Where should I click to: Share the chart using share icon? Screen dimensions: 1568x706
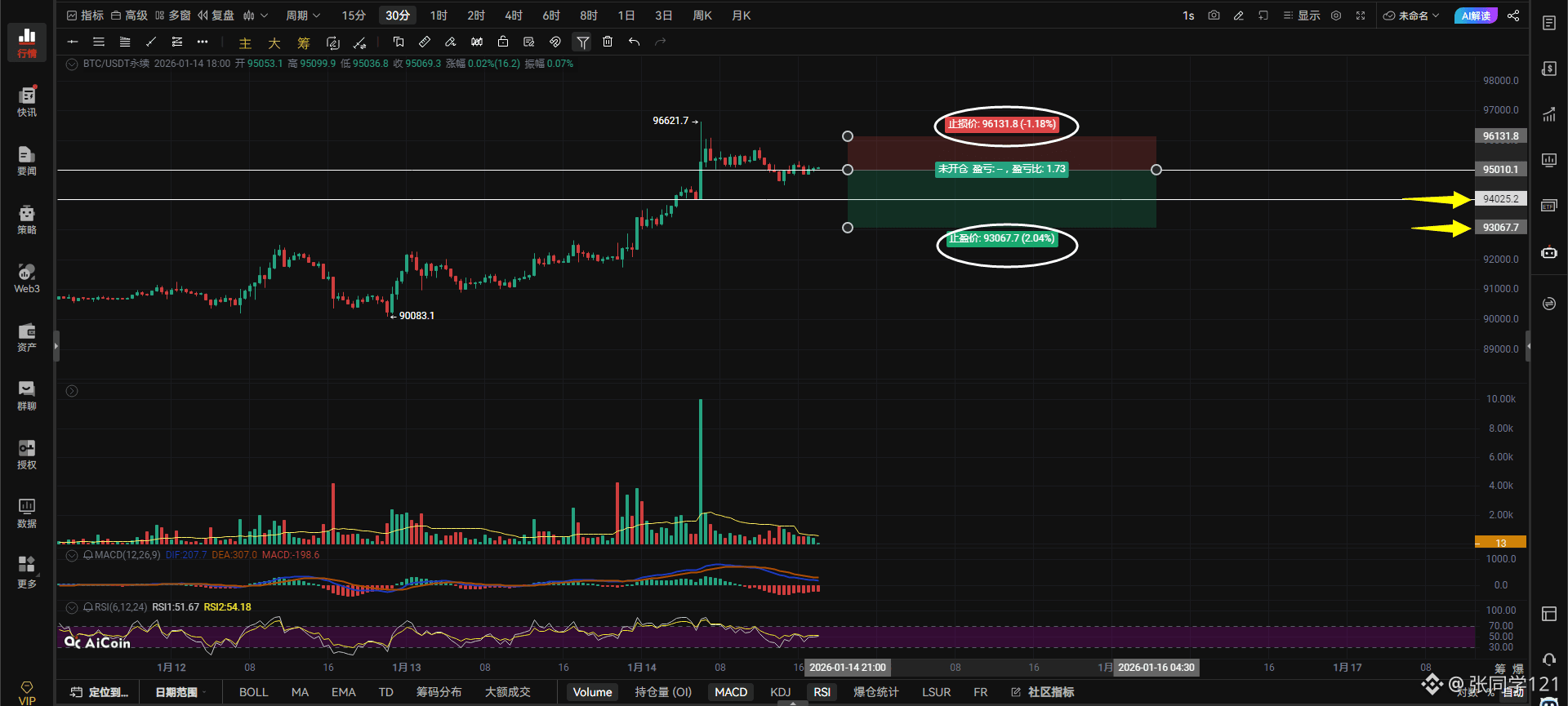tap(1513, 16)
